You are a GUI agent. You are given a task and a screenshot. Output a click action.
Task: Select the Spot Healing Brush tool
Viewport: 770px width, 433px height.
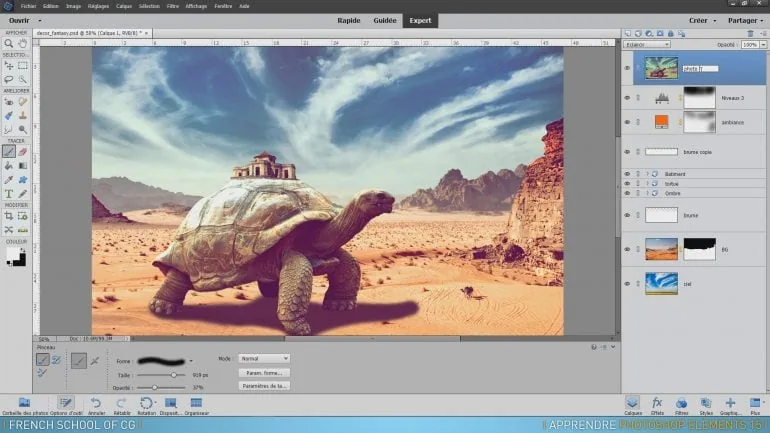tap(23, 102)
